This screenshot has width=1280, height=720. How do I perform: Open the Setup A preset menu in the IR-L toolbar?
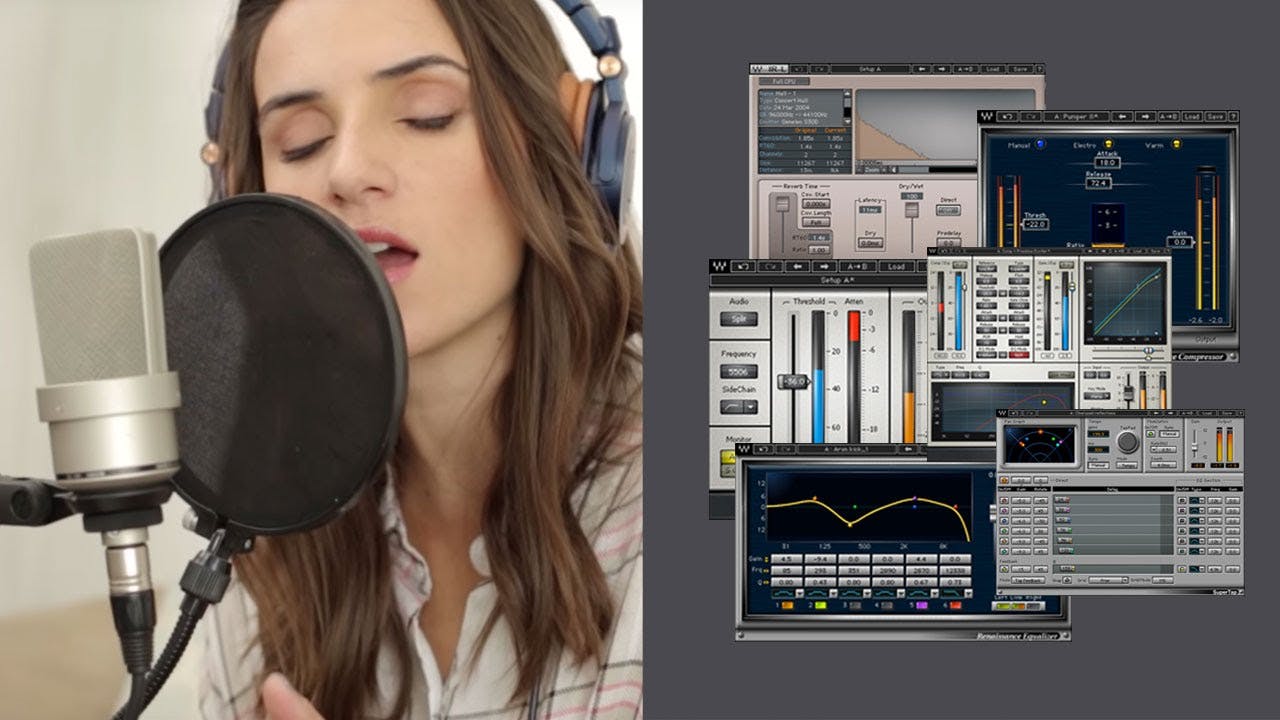871,69
